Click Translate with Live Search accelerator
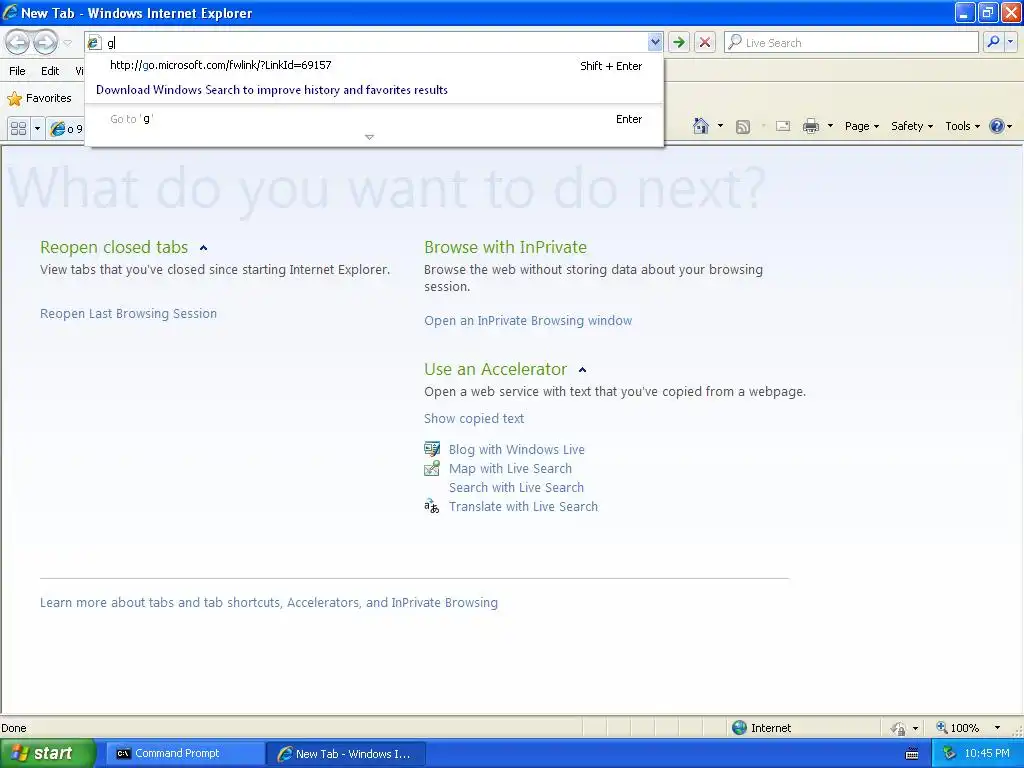This screenshot has width=1024, height=768. (523, 506)
